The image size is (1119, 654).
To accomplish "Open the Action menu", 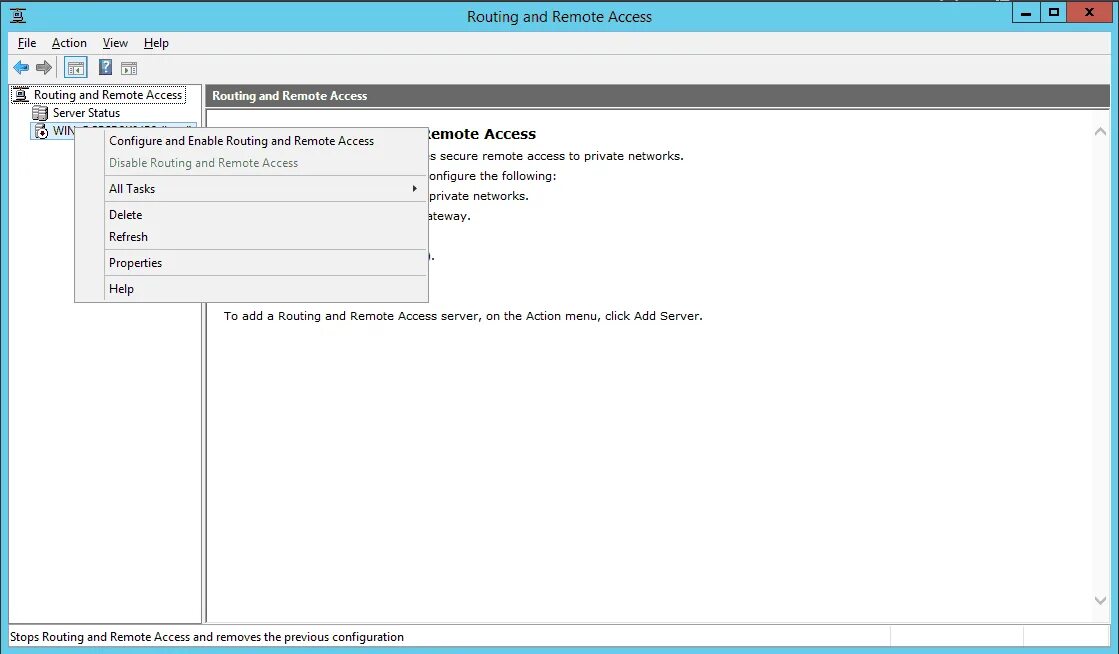I will (x=69, y=43).
